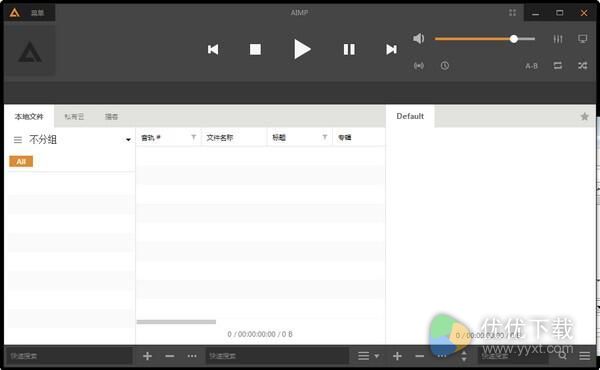Switch to the third library tab
The image size is (600, 370).
pos(111,117)
